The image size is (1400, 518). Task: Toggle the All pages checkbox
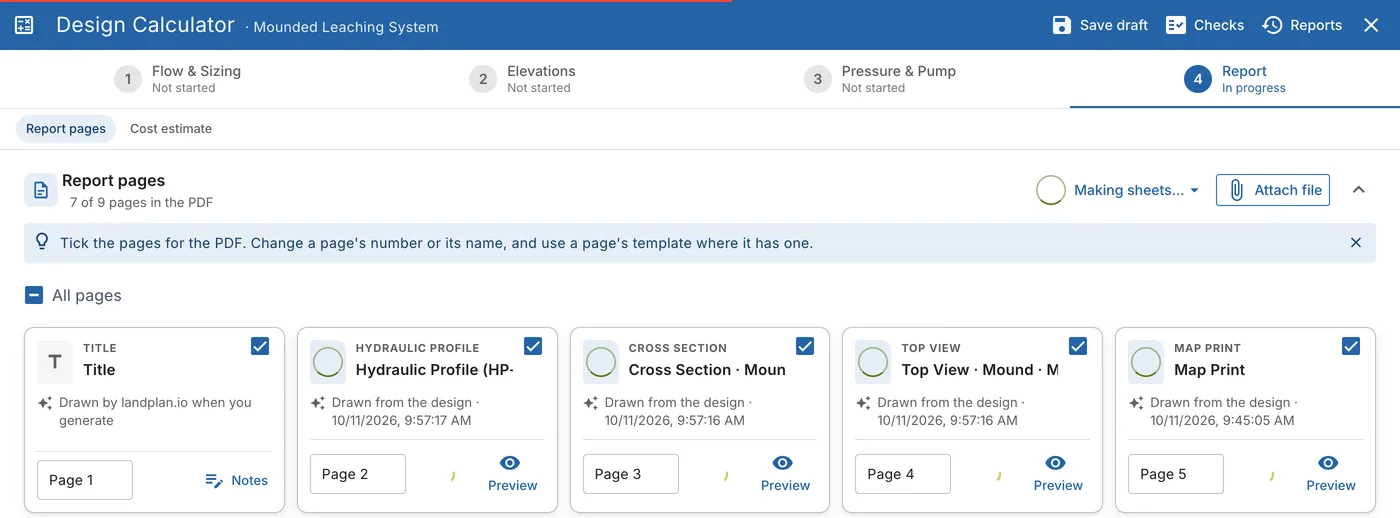[34, 295]
